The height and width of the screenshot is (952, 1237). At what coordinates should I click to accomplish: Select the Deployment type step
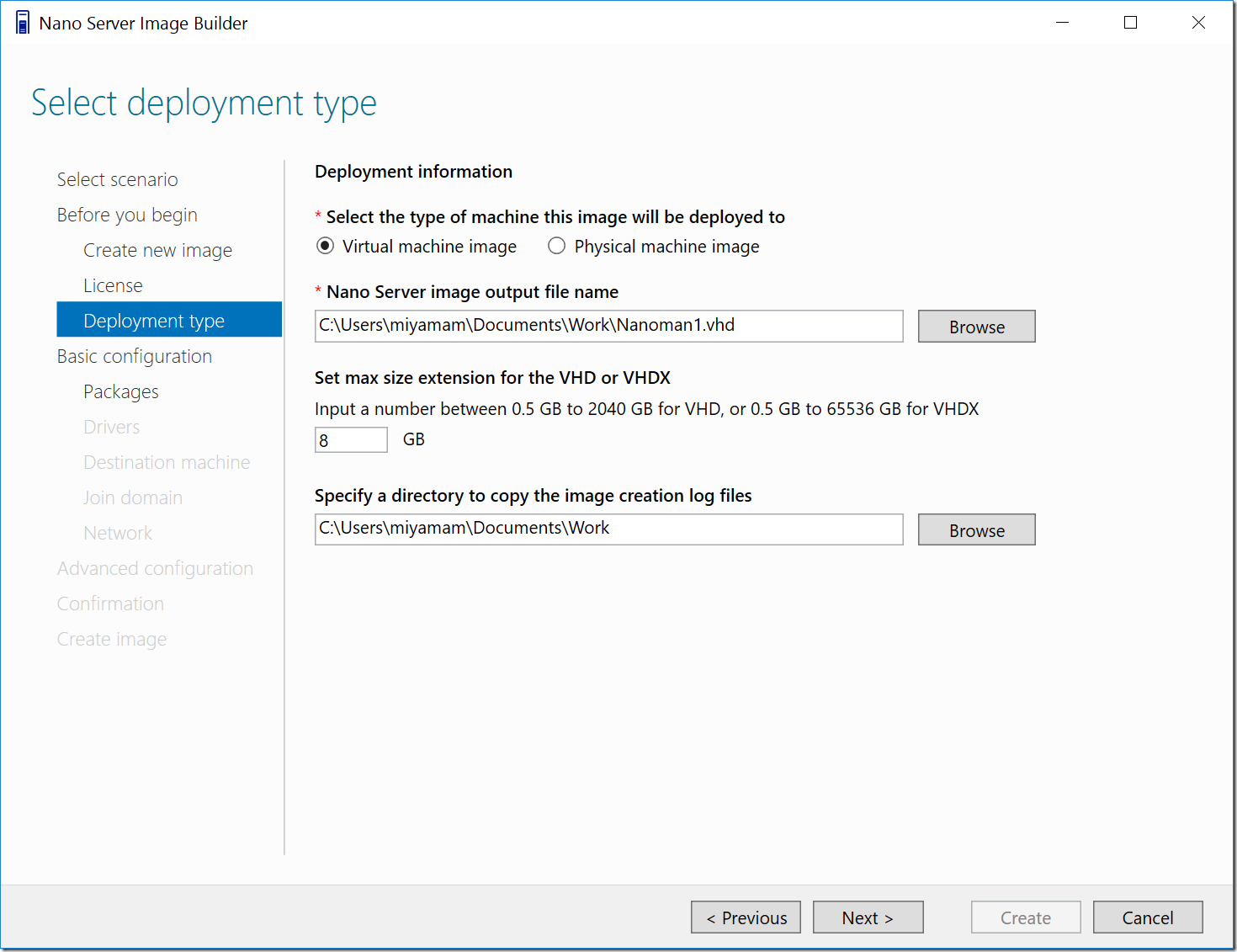169,319
